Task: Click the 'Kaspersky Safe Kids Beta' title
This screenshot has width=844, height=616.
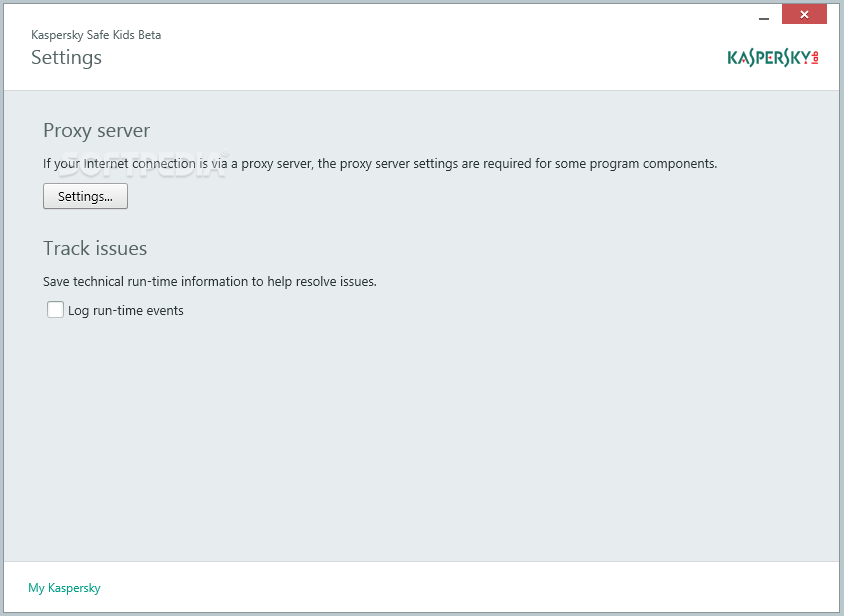Action: click(96, 35)
